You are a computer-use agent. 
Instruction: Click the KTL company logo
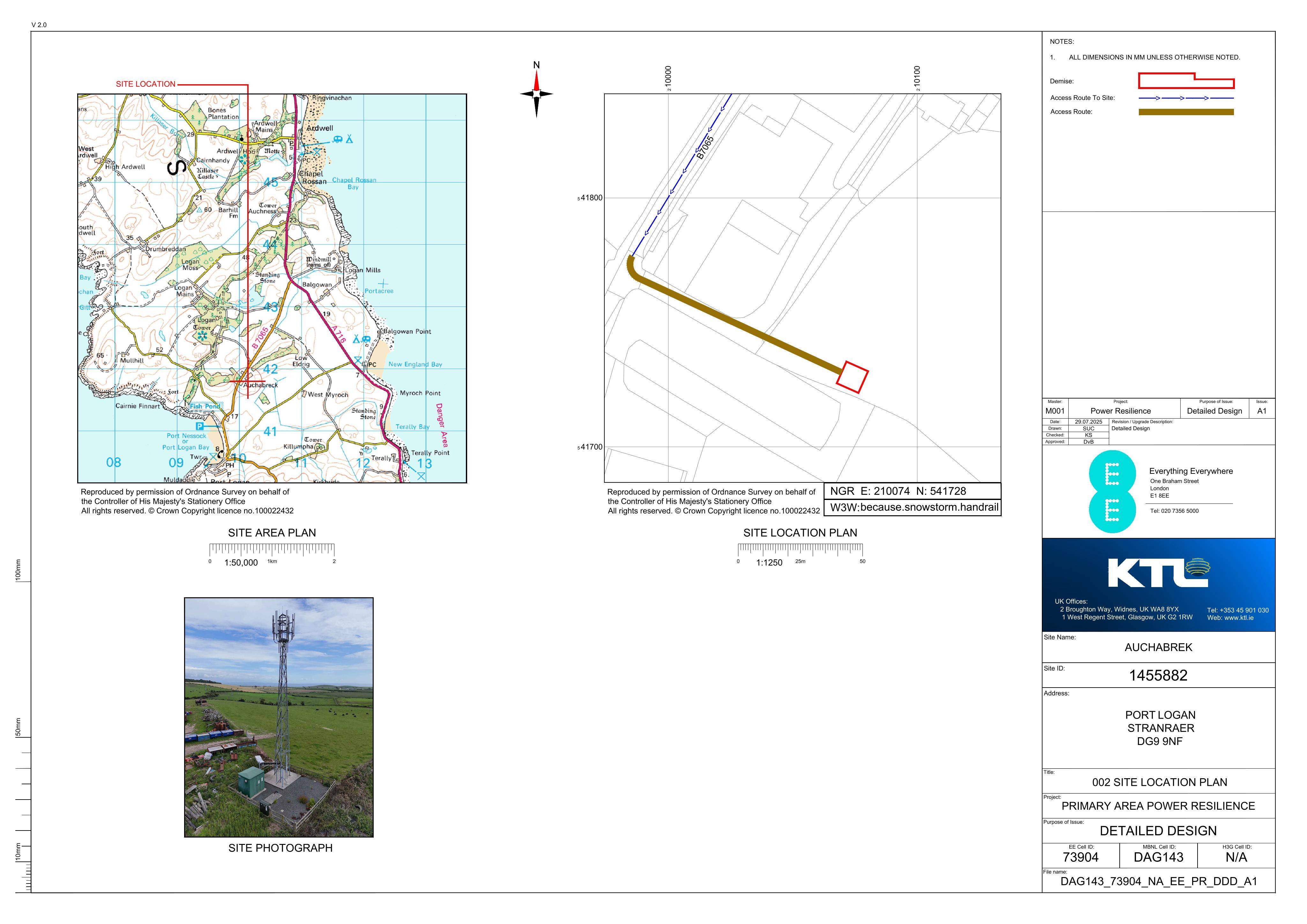(x=1159, y=572)
